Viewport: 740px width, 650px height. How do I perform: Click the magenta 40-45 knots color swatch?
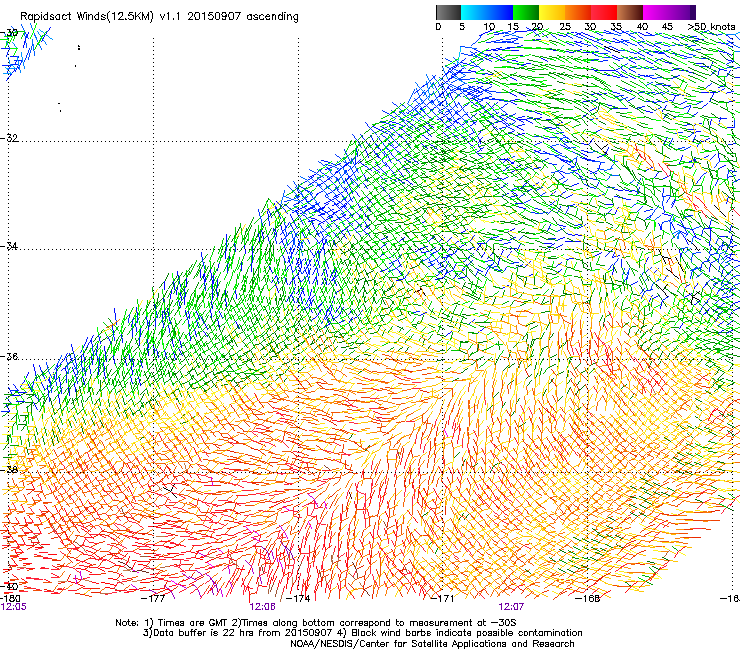click(x=656, y=12)
